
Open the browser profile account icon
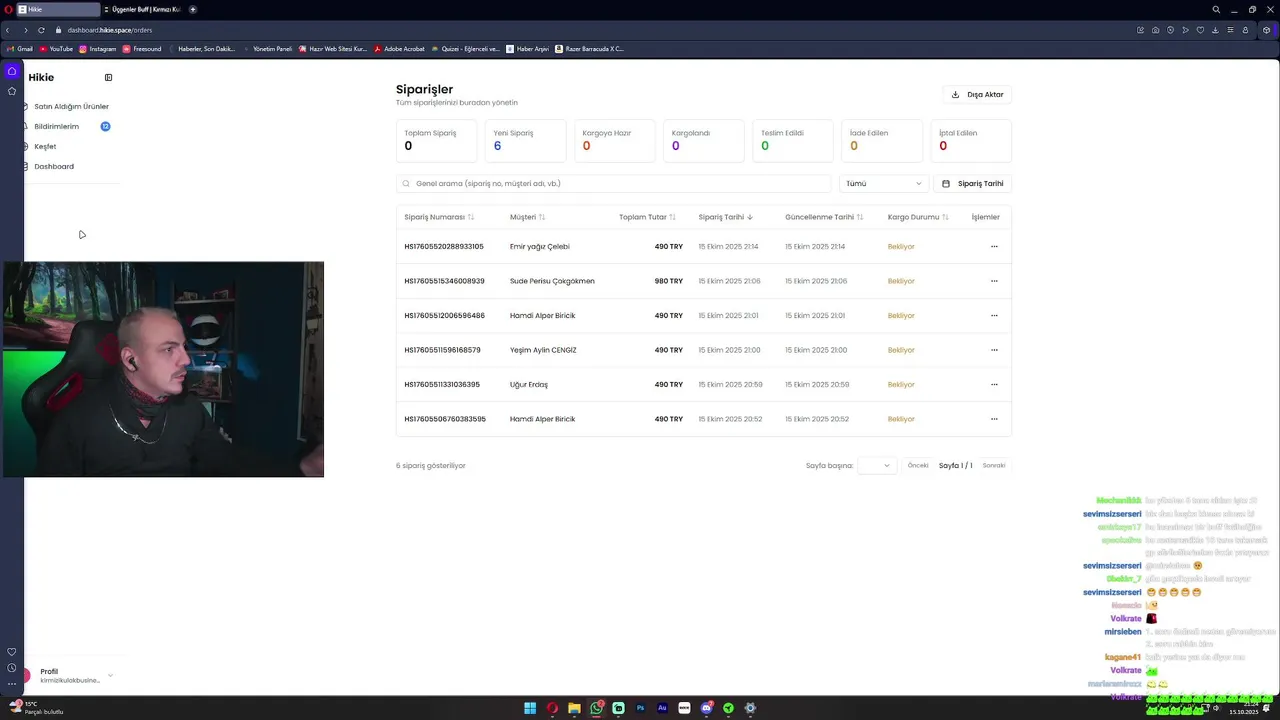[x=1245, y=30]
